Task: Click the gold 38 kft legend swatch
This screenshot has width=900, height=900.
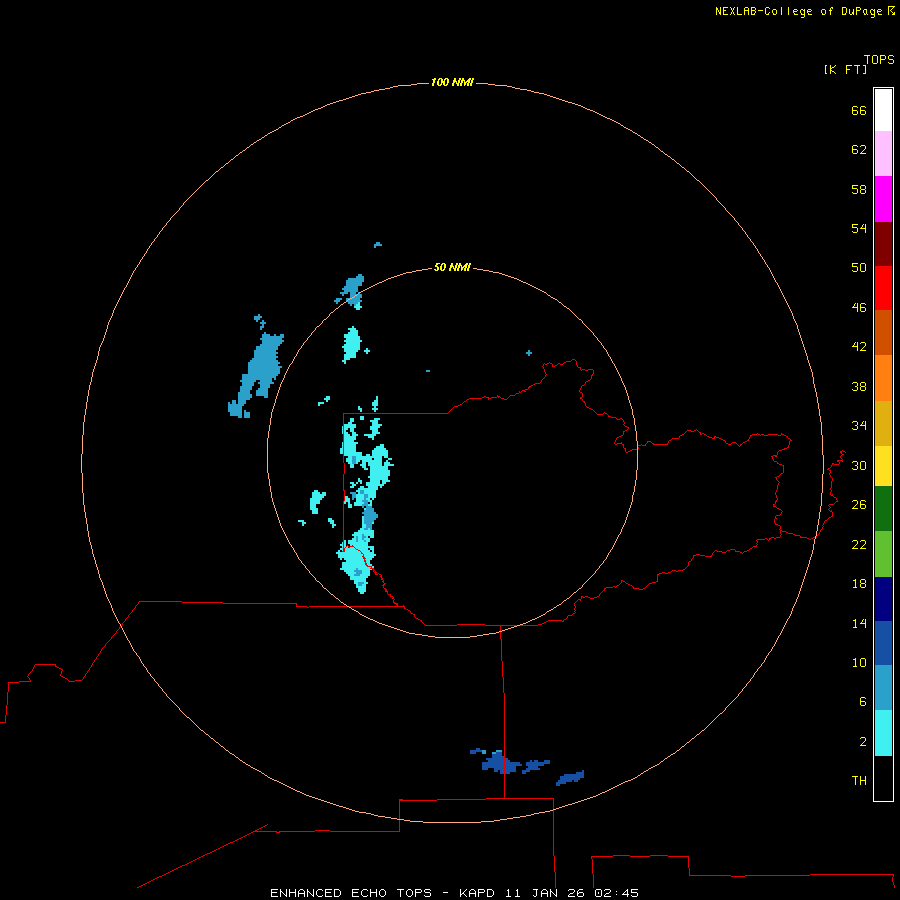Action: click(x=883, y=423)
